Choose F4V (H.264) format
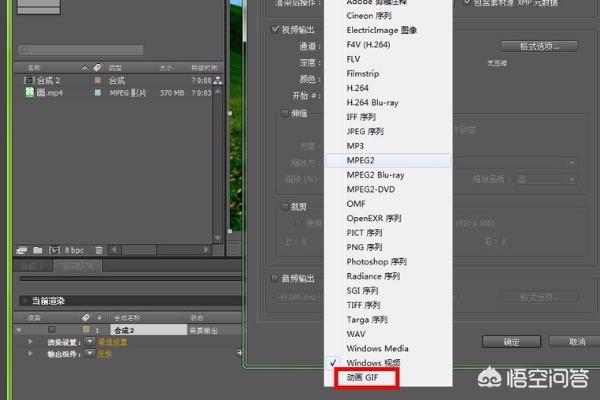The width and height of the screenshot is (600, 400). pyautogui.click(x=368, y=45)
